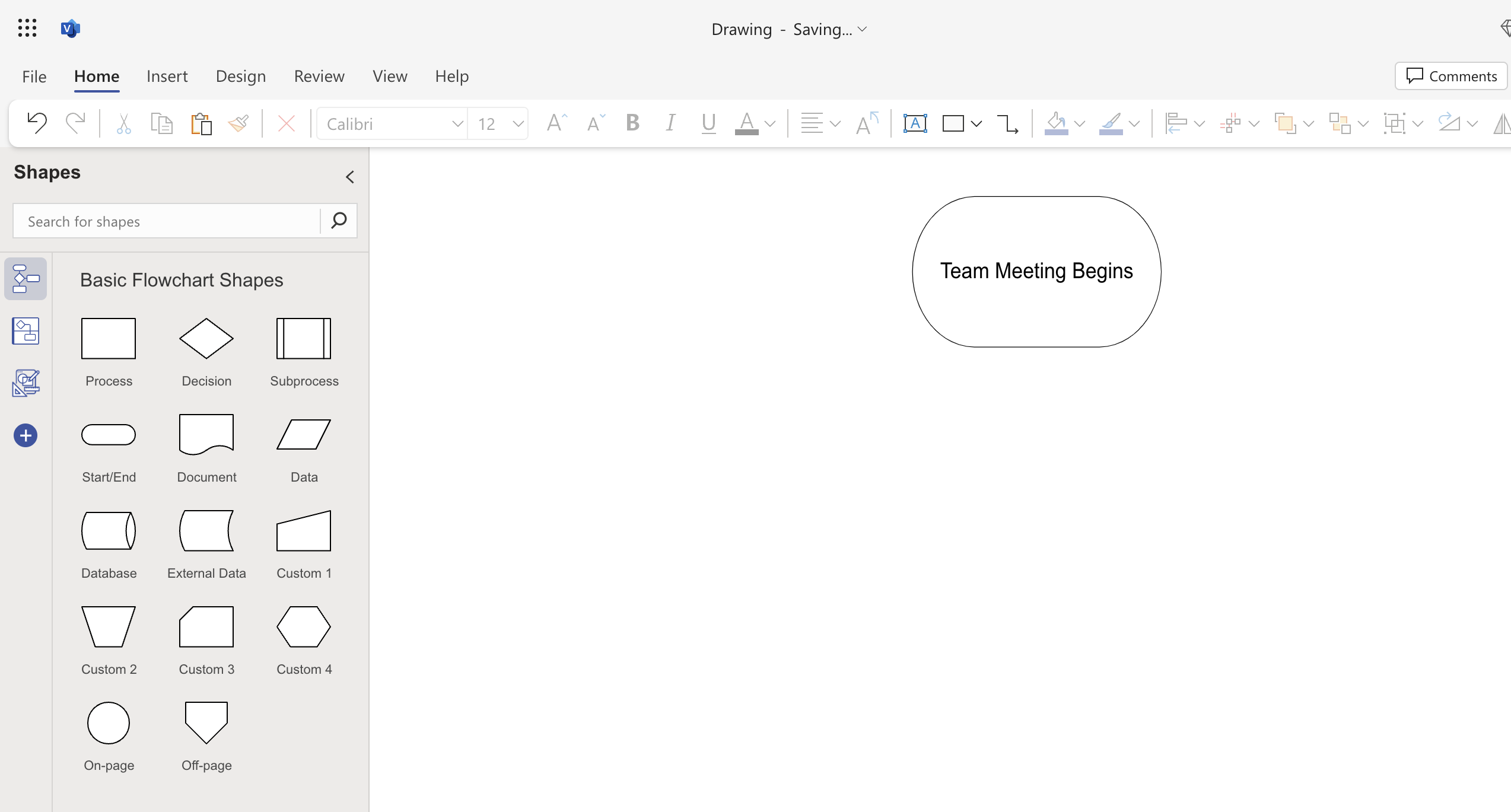
Task: Toggle the Review ribbon tab
Action: (x=319, y=75)
